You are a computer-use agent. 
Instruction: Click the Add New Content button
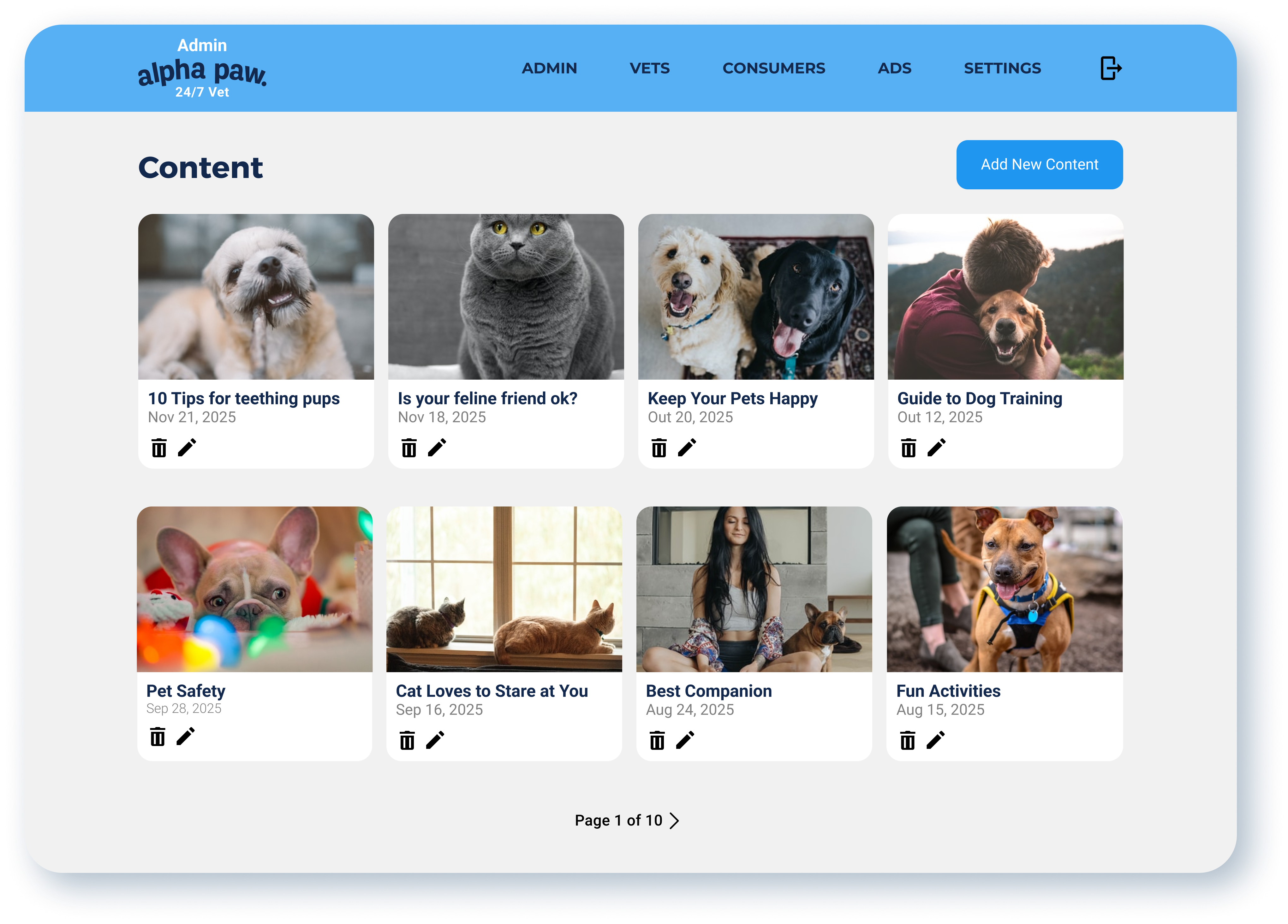1039,165
